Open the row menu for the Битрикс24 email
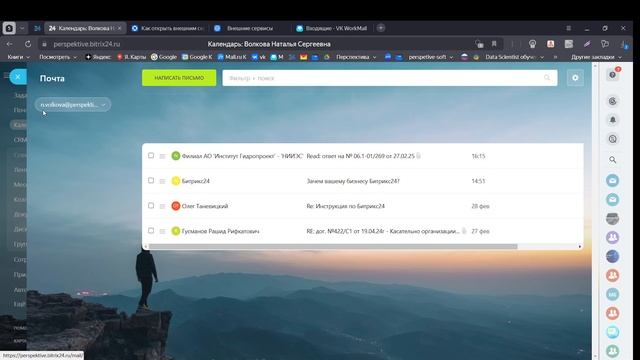This screenshot has width=640, height=360. [162, 181]
